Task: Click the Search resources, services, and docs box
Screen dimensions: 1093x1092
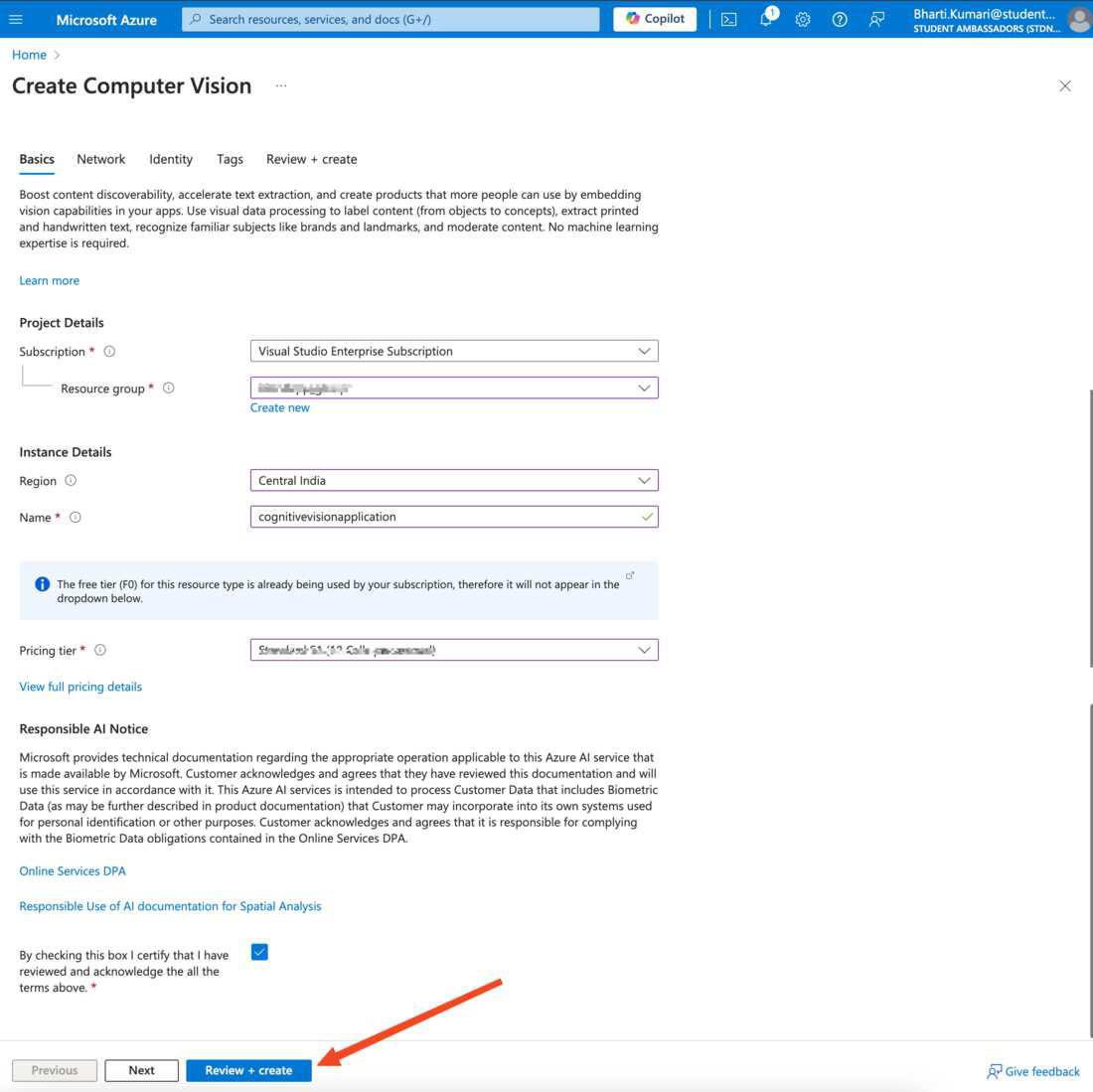Action: (x=390, y=19)
